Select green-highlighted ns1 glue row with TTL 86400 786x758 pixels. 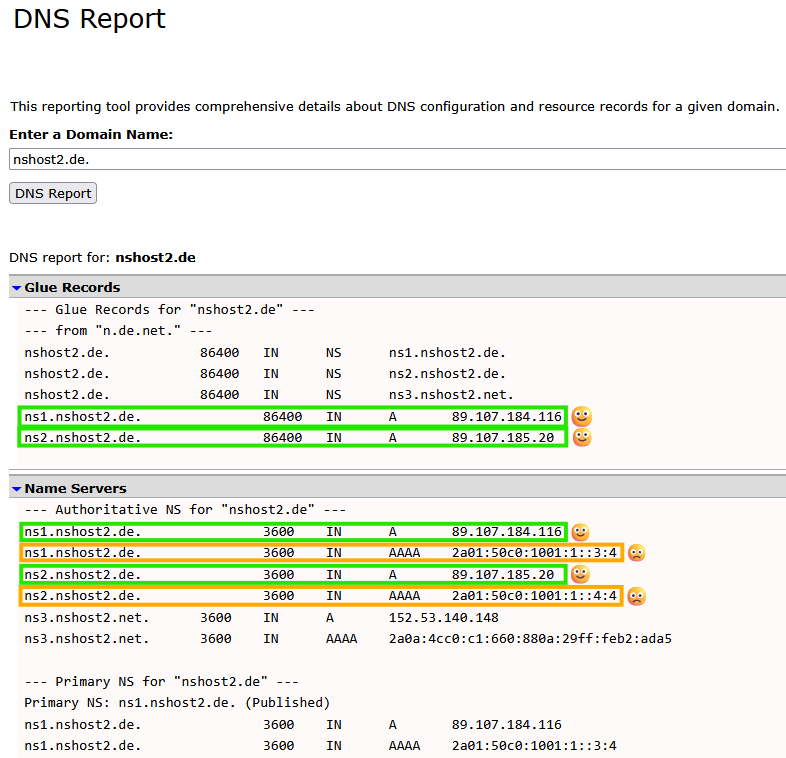(x=293, y=417)
